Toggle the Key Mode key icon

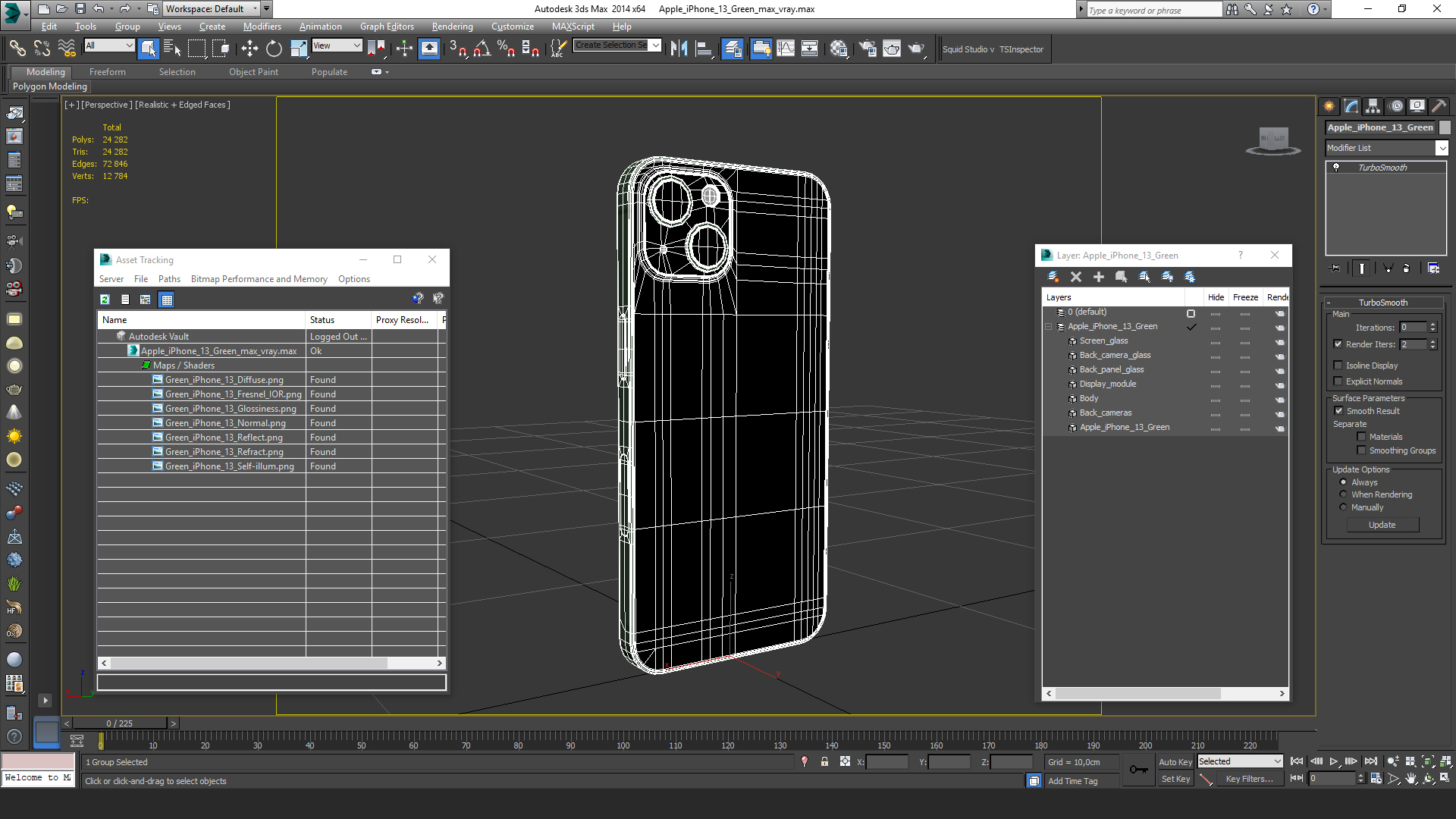tap(1138, 770)
